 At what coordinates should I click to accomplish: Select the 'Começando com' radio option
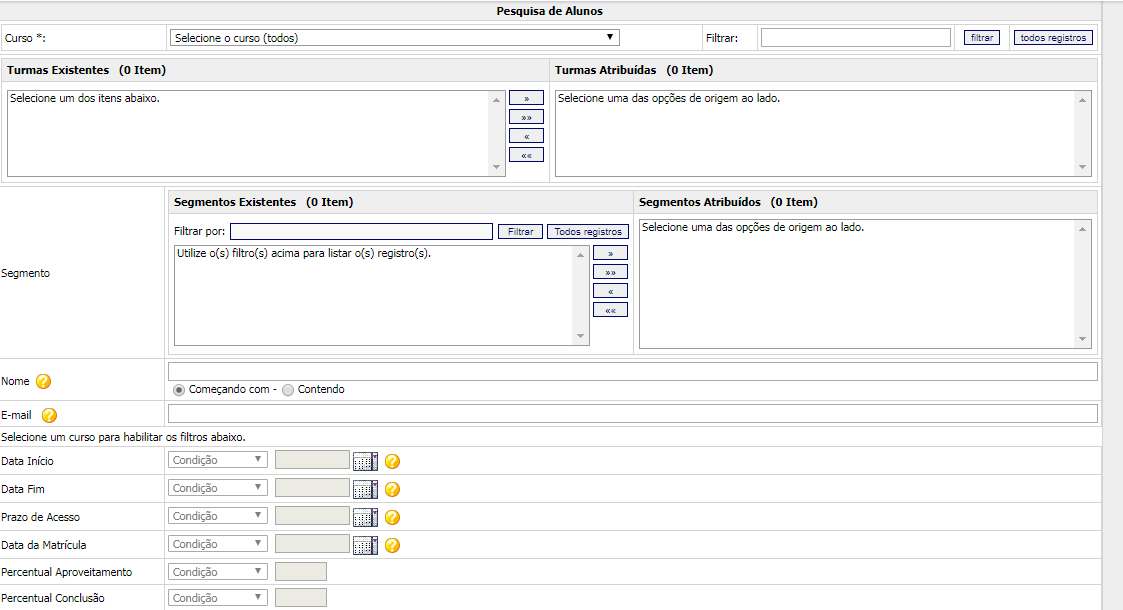[x=179, y=390]
